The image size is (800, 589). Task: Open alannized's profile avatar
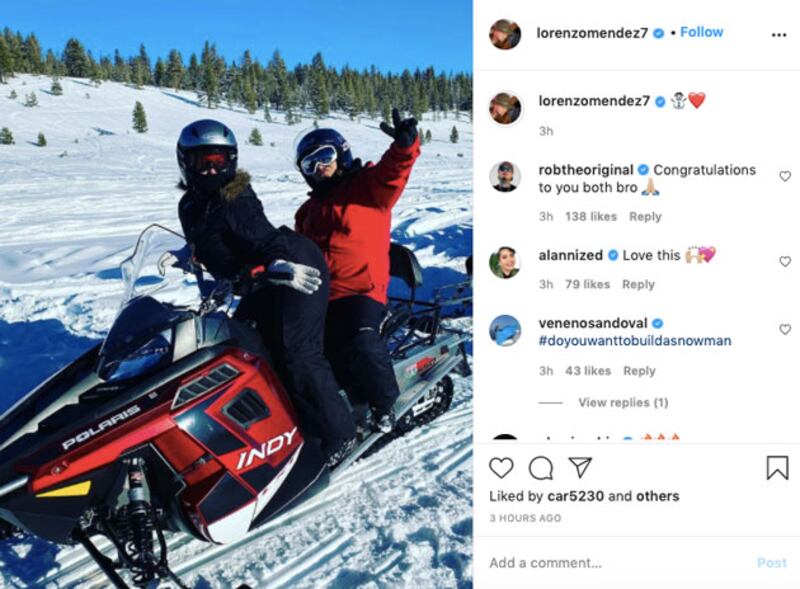click(505, 262)
